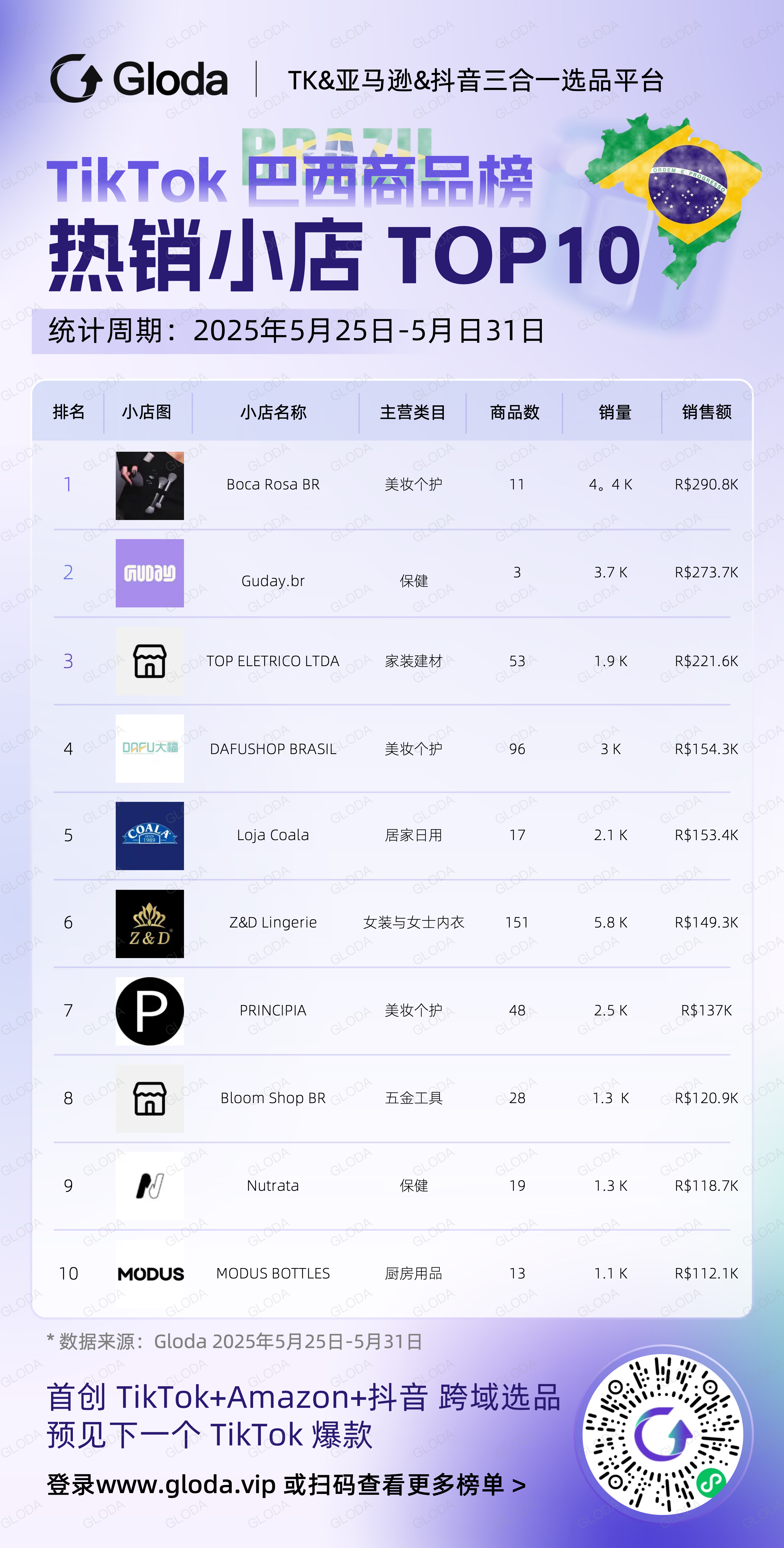Click shop name Bloom Shop BR

coord(273,1098)
